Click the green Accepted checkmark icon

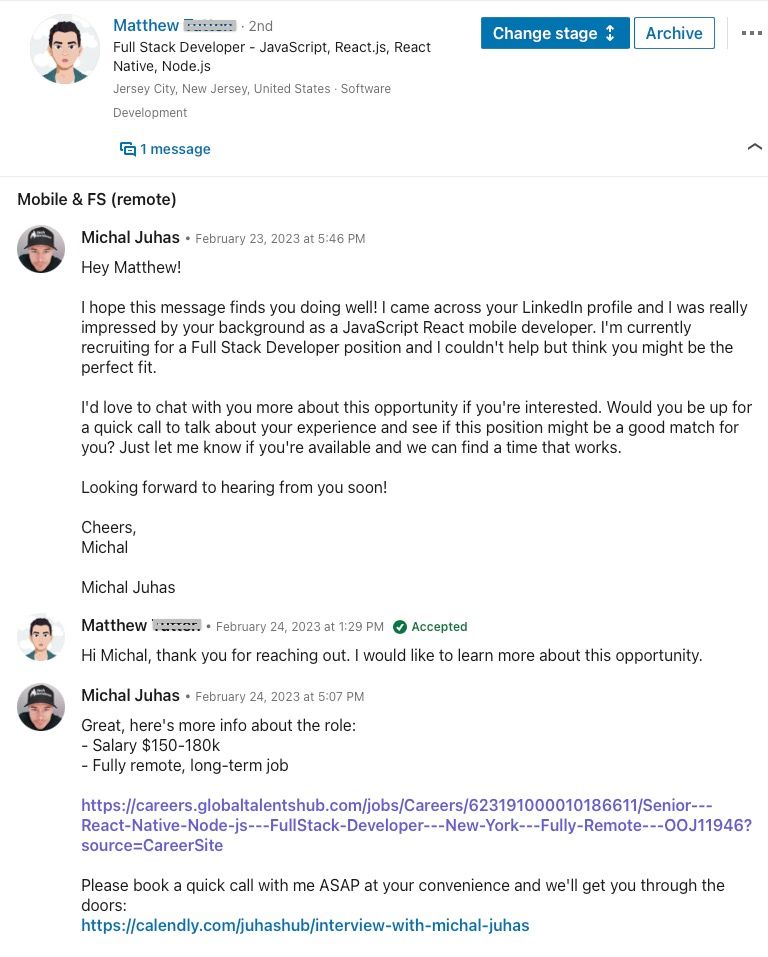pyautogui.click(x=400, y=627)
